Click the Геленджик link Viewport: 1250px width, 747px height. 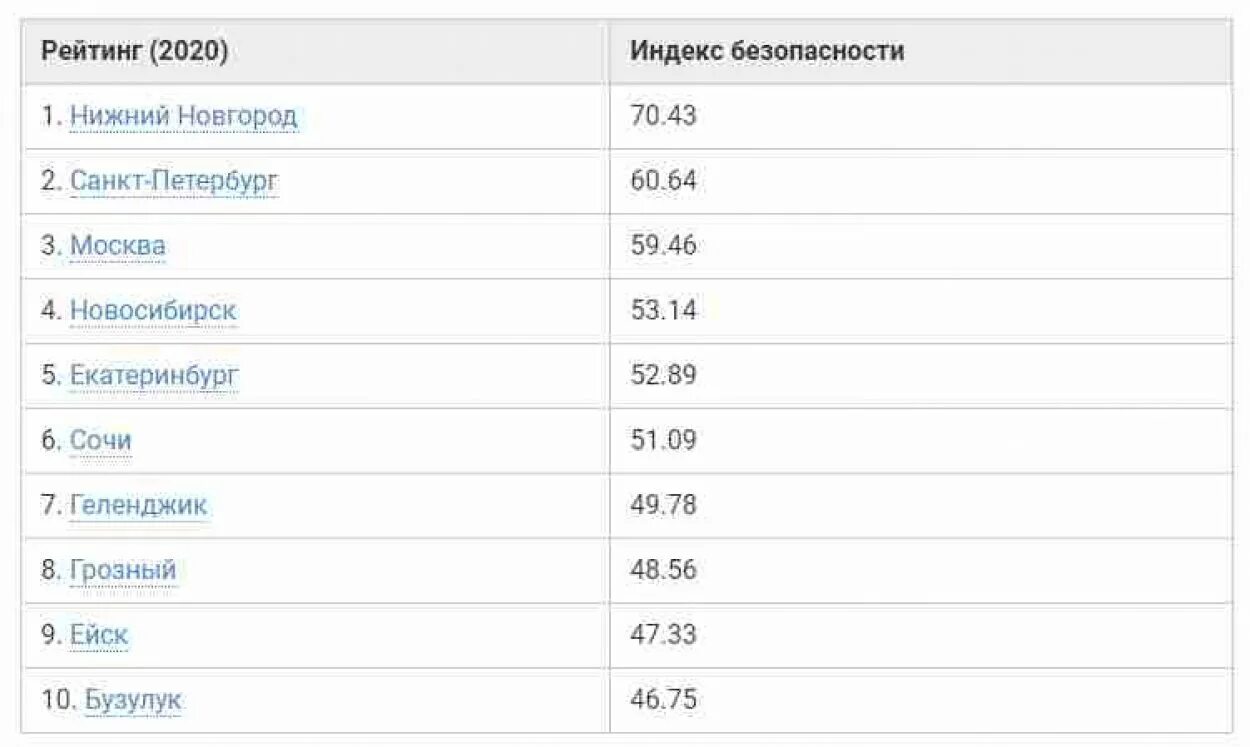tap(138, 505)
